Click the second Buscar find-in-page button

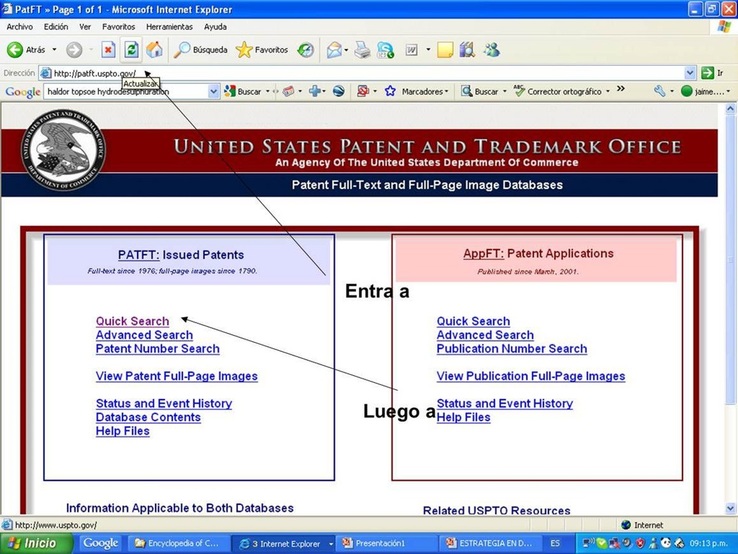click(480, 91)
